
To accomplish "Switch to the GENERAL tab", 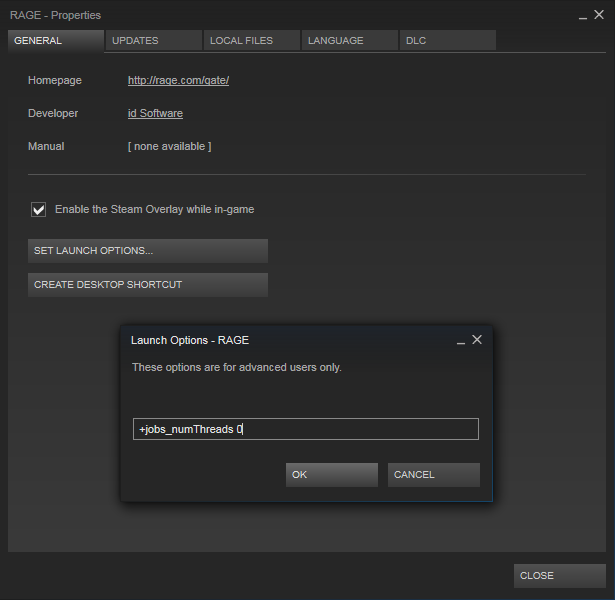I will tap(56, 40).
